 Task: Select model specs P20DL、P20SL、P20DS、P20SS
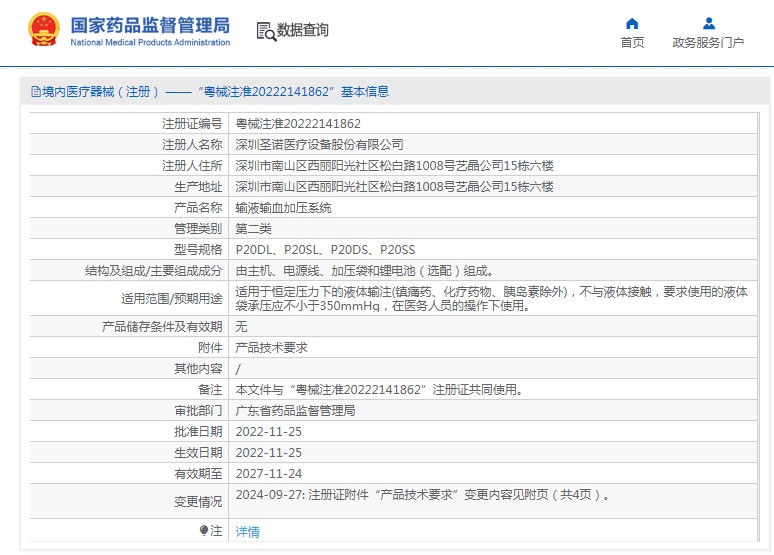click(325, 250)
